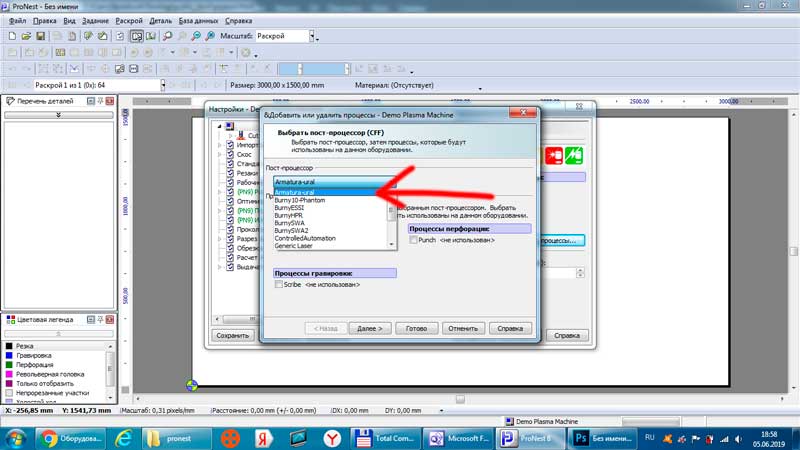This screenshot has height=450, width=800.
Task: Open the Раскрой 1 из 1 dropdown
Action: [x=163, y=85]
